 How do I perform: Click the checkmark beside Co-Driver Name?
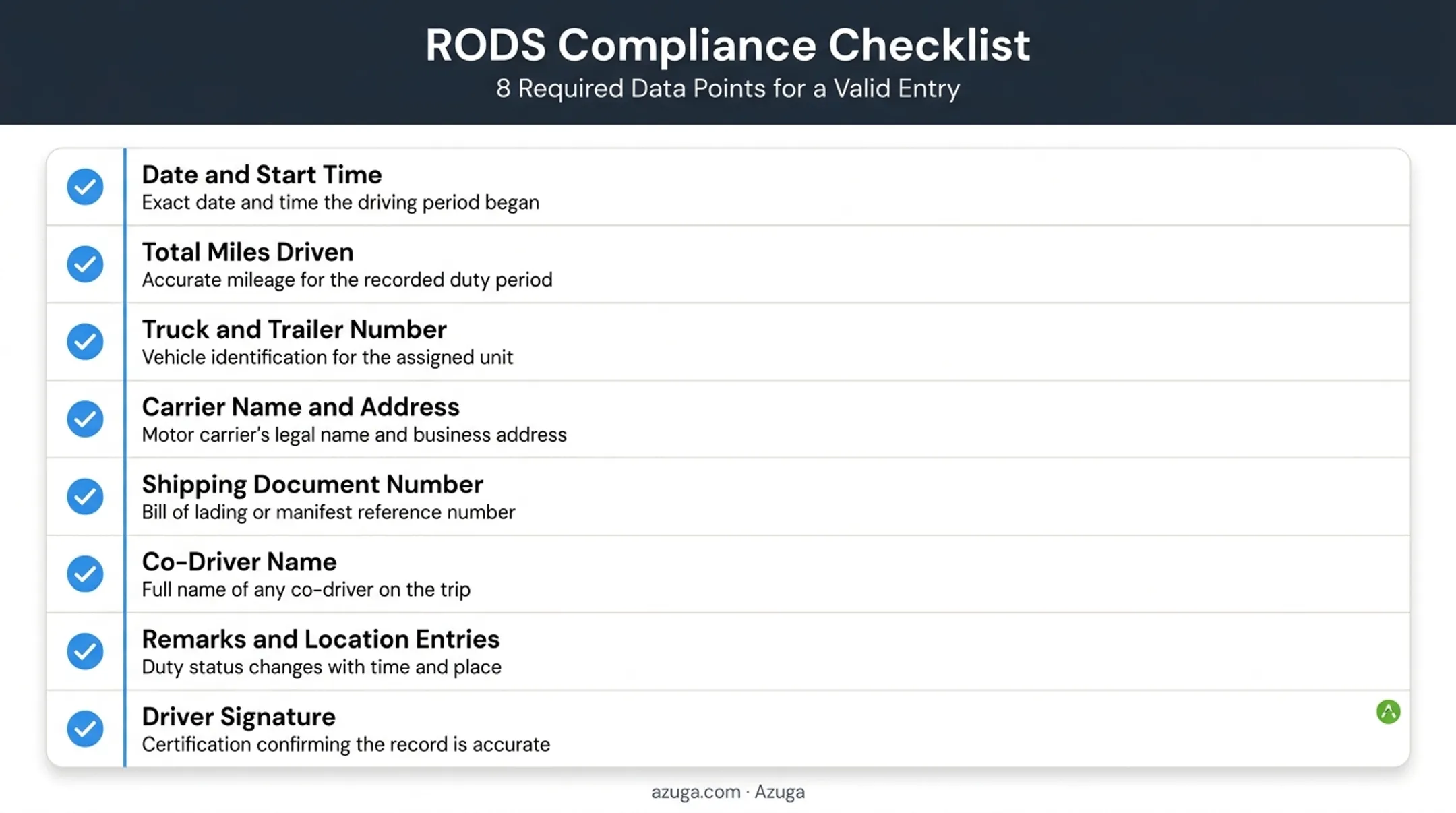[85, 574]
